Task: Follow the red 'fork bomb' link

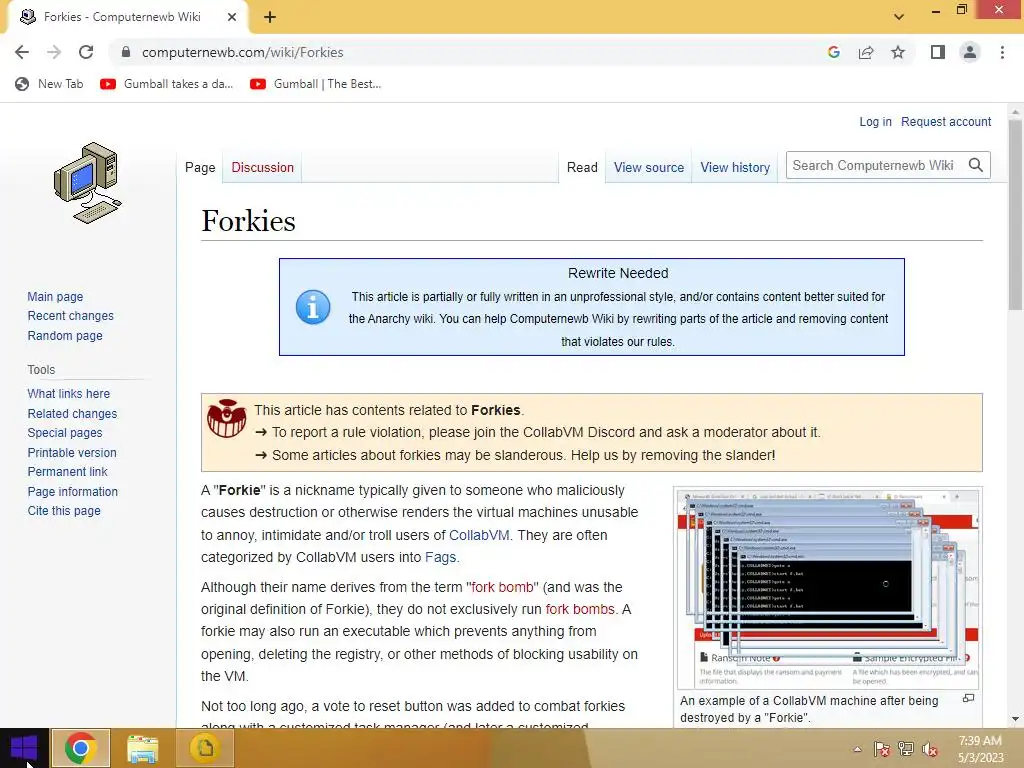Action: [502, 587]
